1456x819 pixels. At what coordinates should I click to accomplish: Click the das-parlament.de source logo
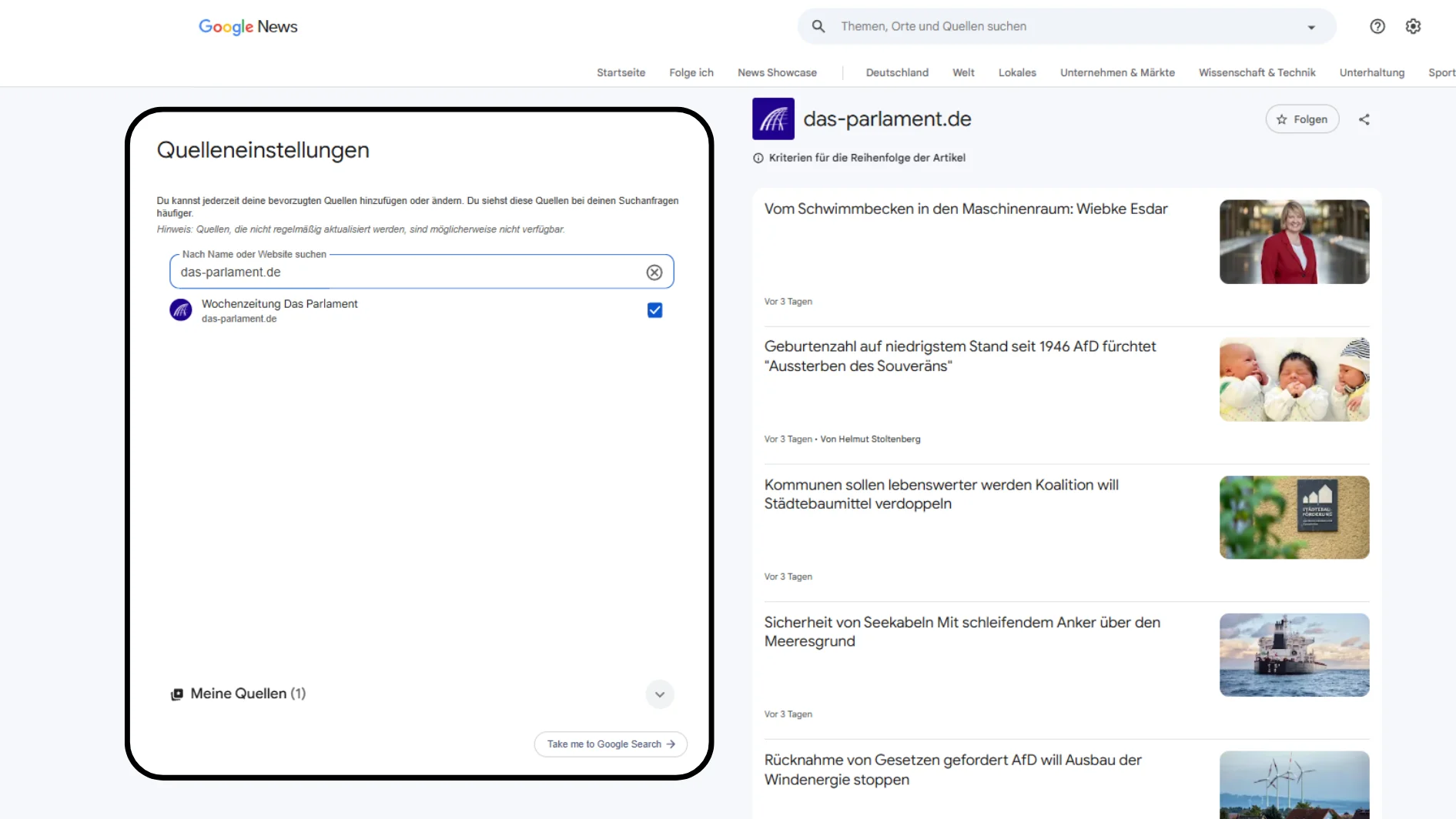pos(773,119)
